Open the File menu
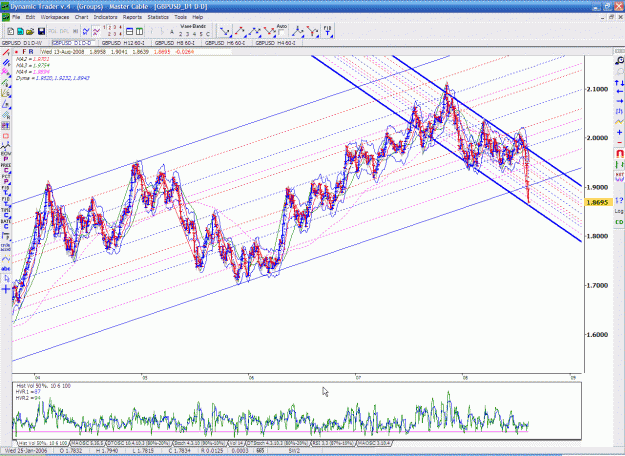 16,17
